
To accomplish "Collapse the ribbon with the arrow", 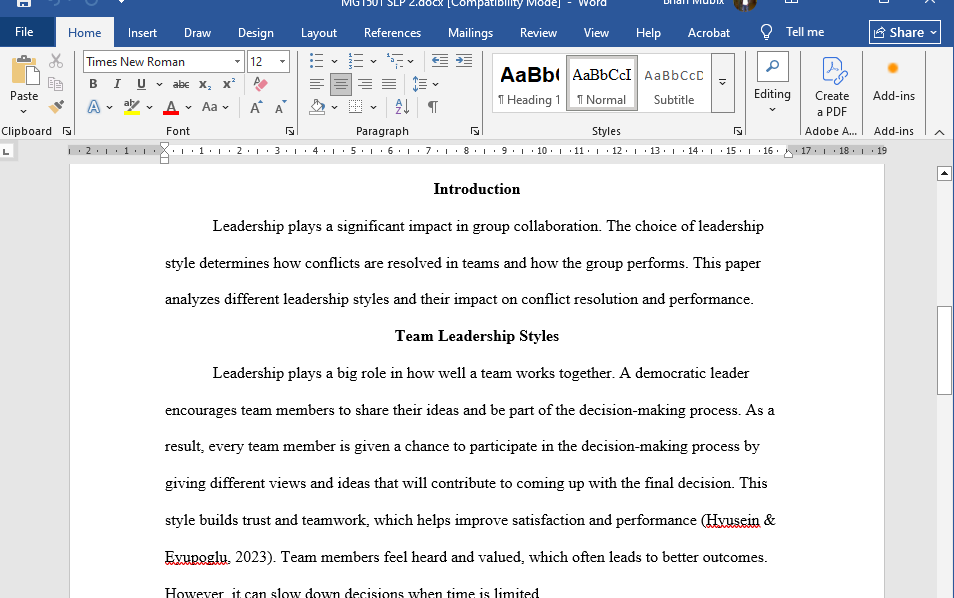I will coord(939,131).
